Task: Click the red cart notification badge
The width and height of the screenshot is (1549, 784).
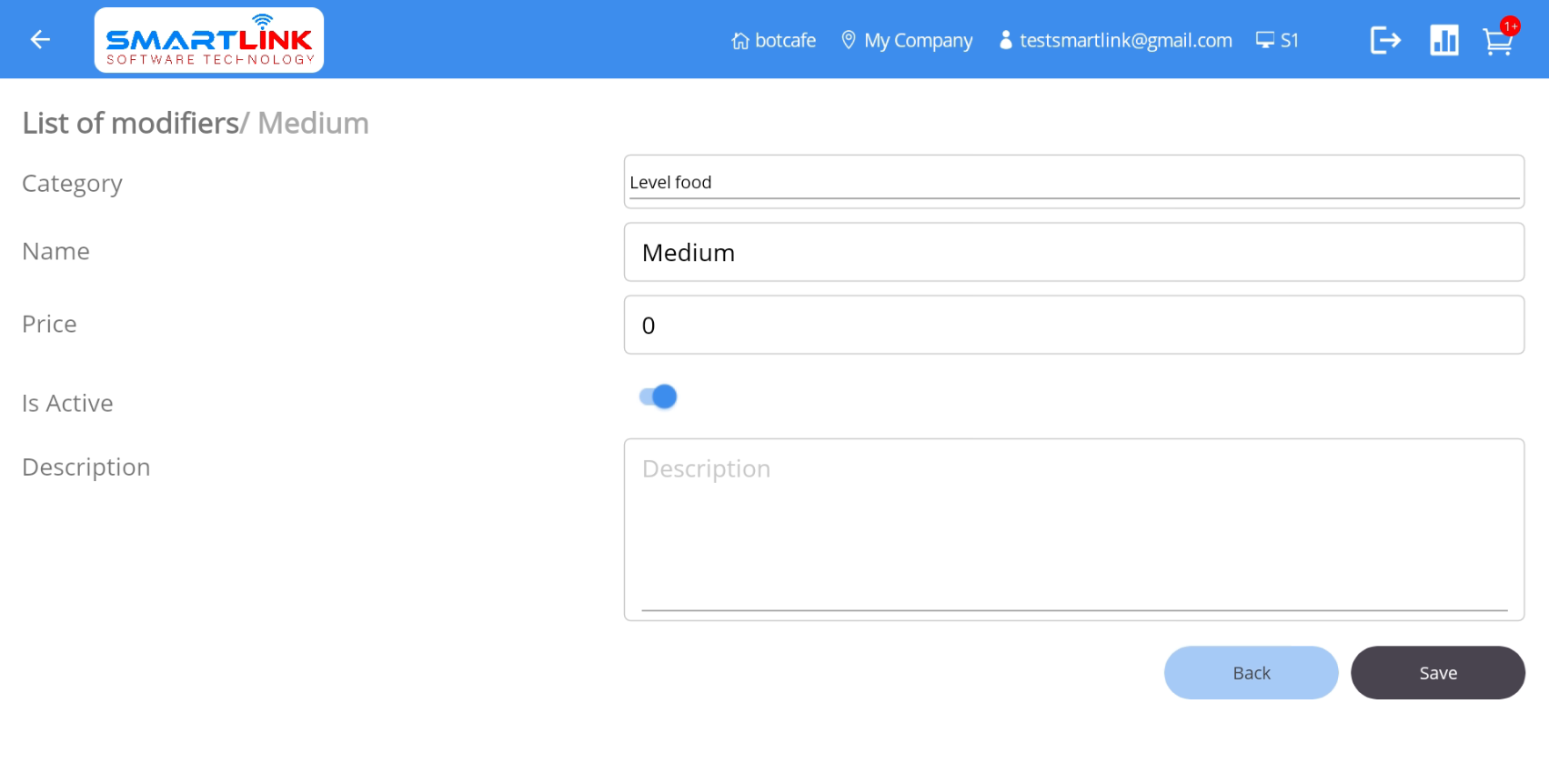Action: tap(1510, 26)
